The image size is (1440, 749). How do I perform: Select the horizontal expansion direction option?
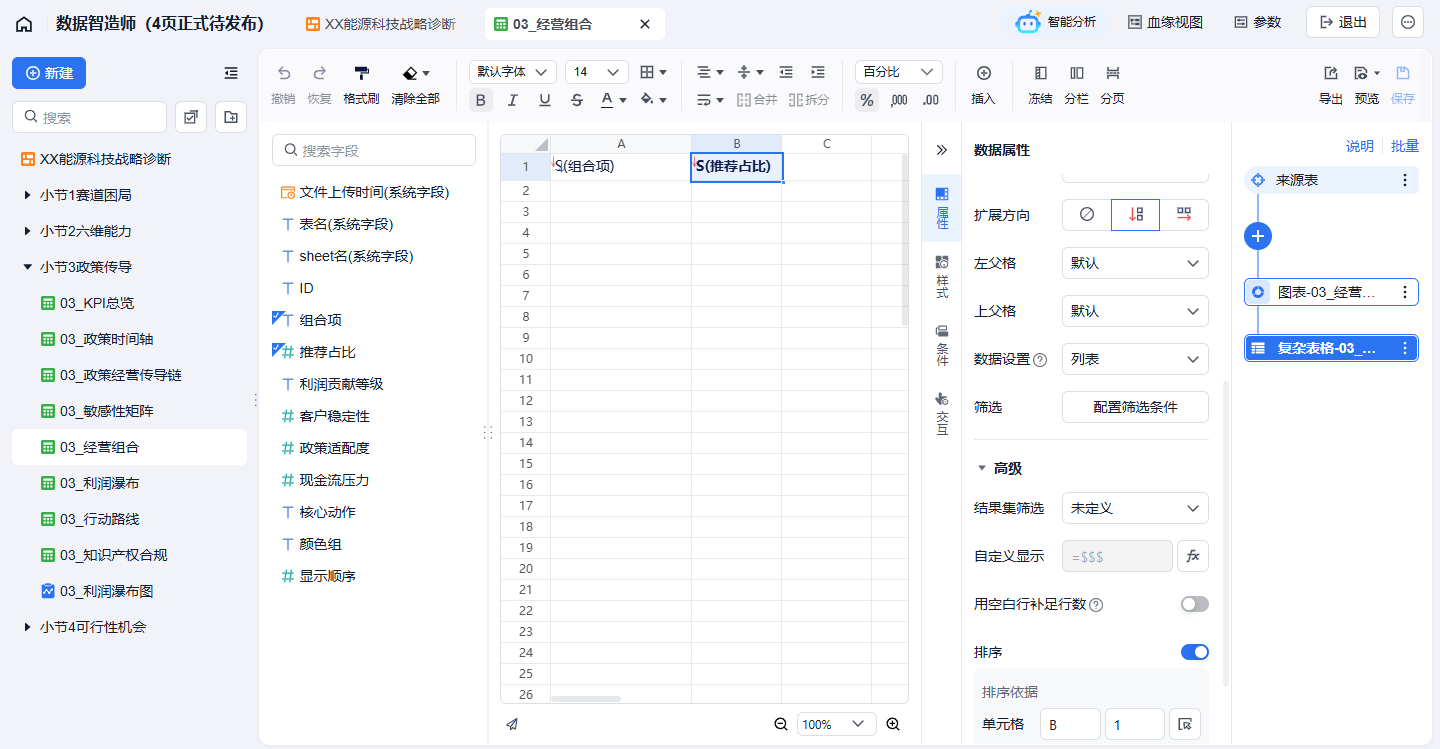(x=1184, y=215)
